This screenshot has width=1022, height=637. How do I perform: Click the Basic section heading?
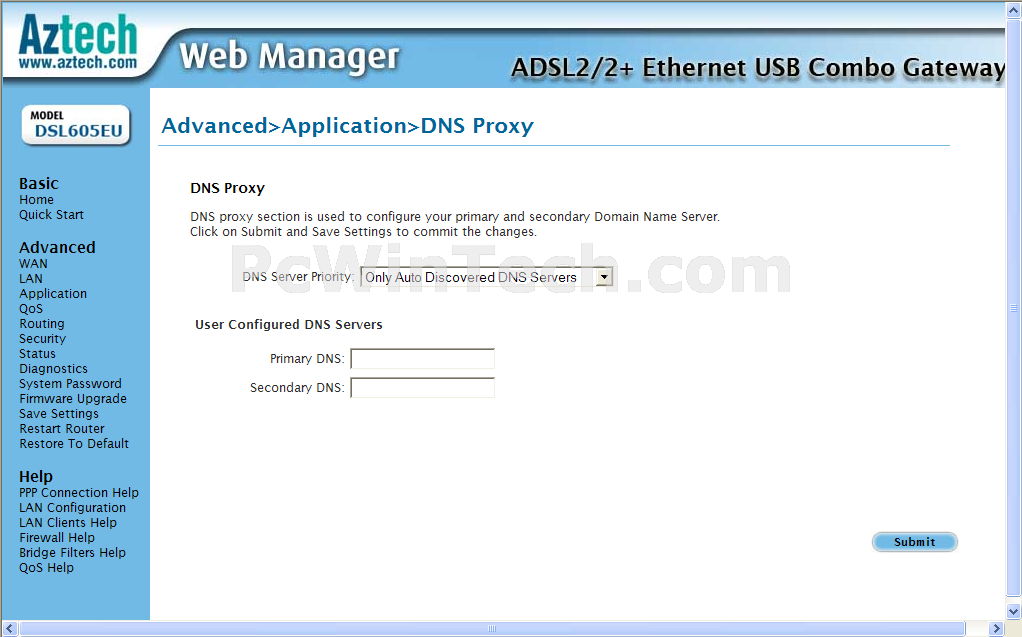38,183
